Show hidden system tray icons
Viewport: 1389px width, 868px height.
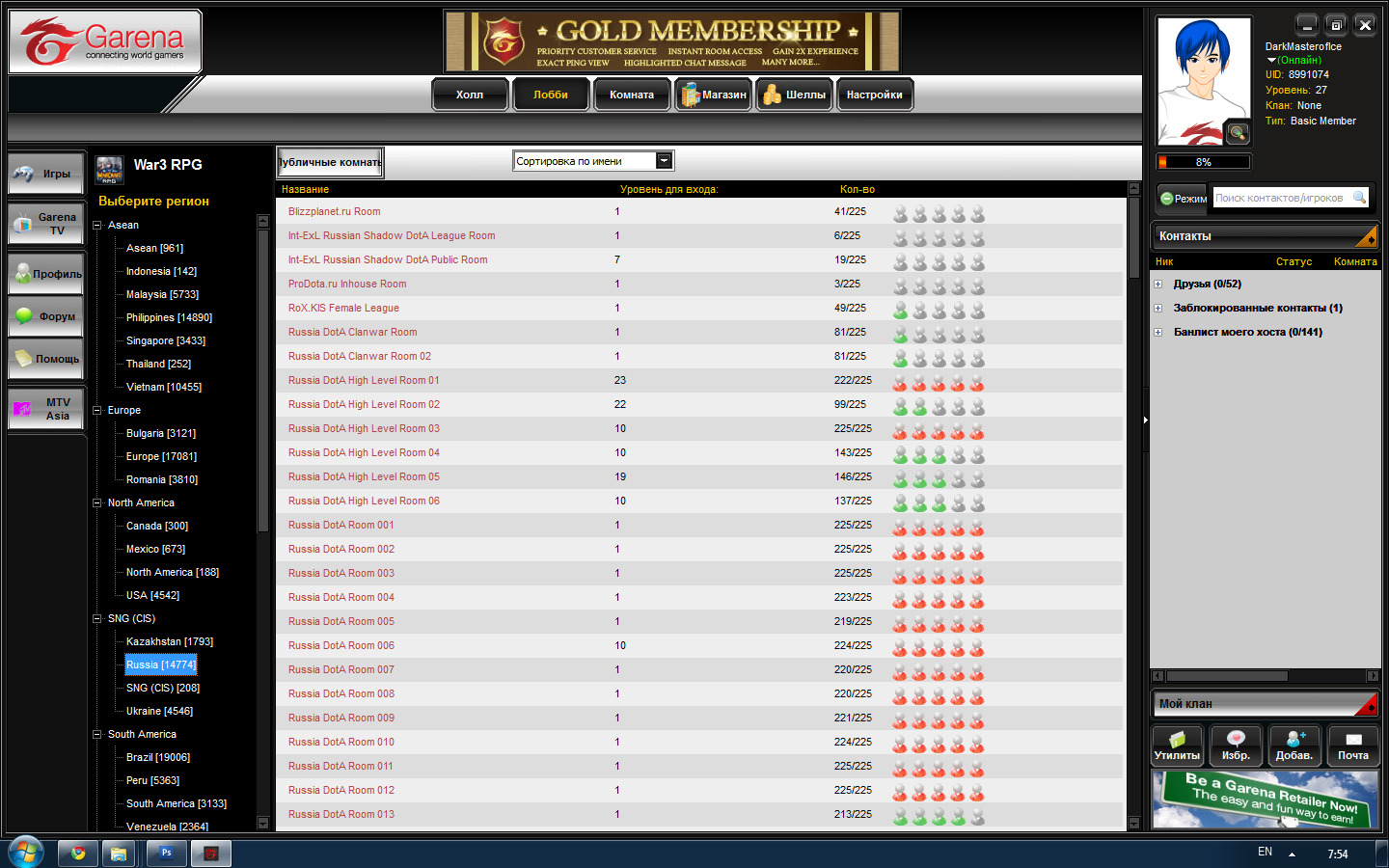point(1292,854)
